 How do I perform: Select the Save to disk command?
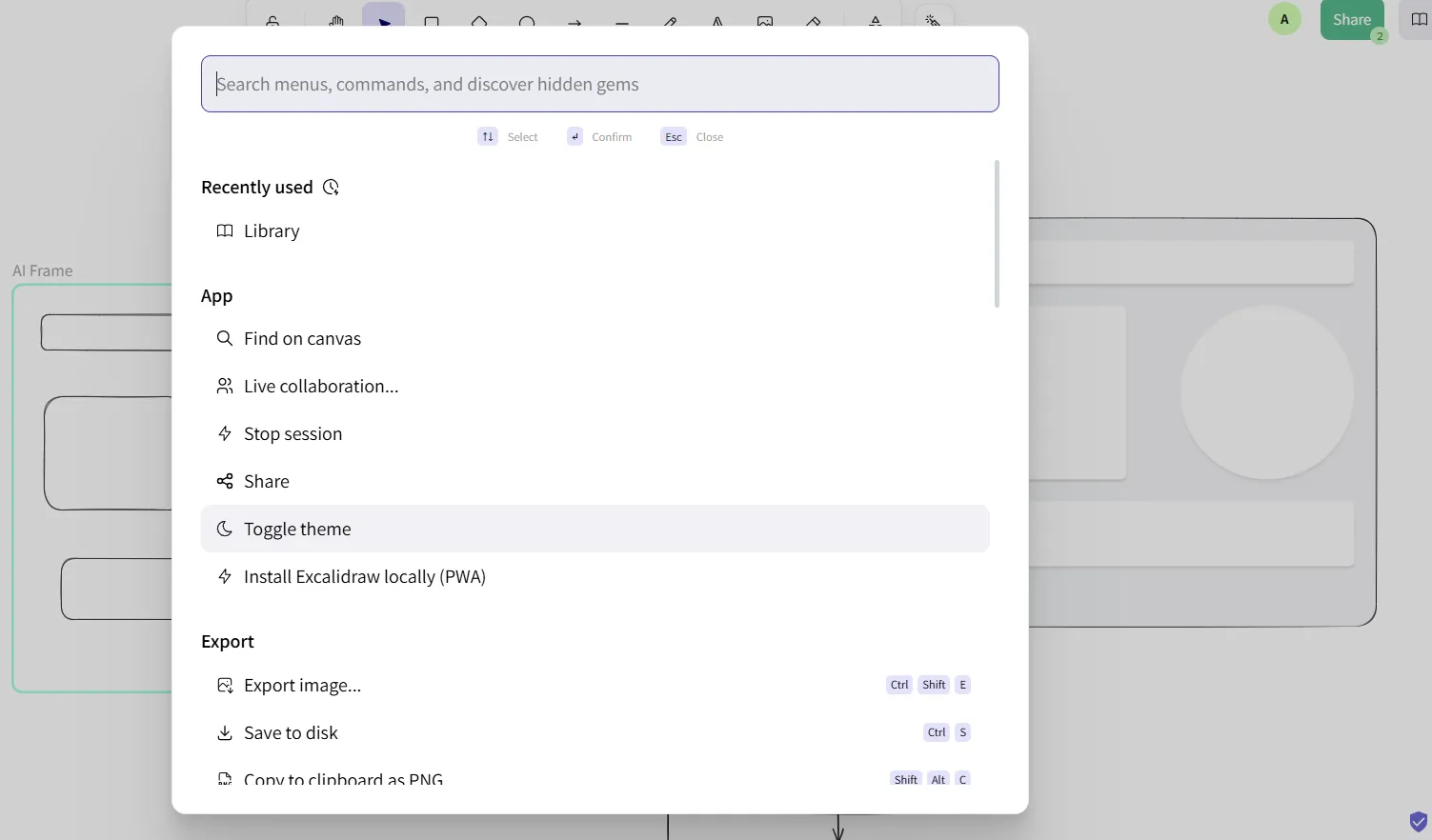pos(291,733)
